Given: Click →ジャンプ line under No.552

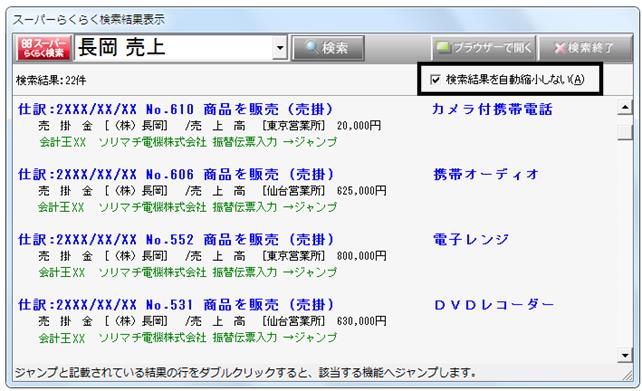Looking at the screenshot, I should pyautogui.click(x=188, y=273).
